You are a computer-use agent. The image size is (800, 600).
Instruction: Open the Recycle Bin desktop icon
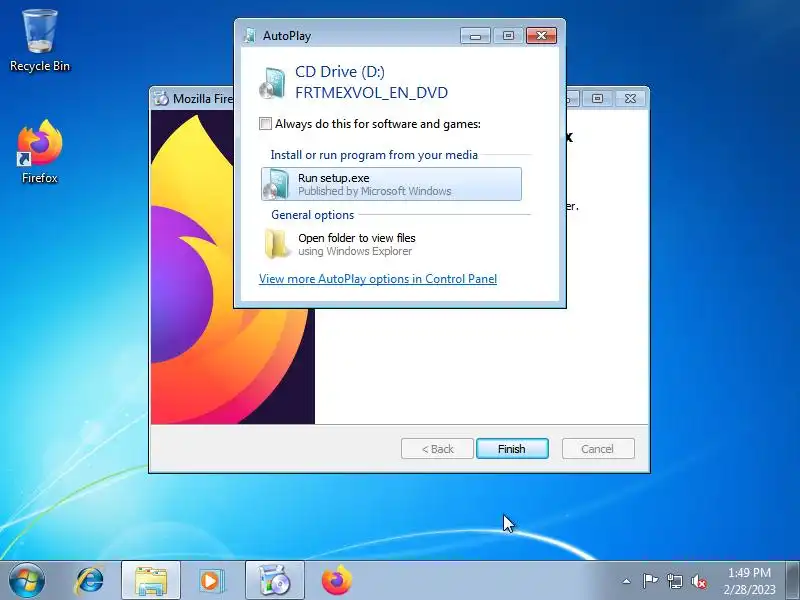click(40, 41)
